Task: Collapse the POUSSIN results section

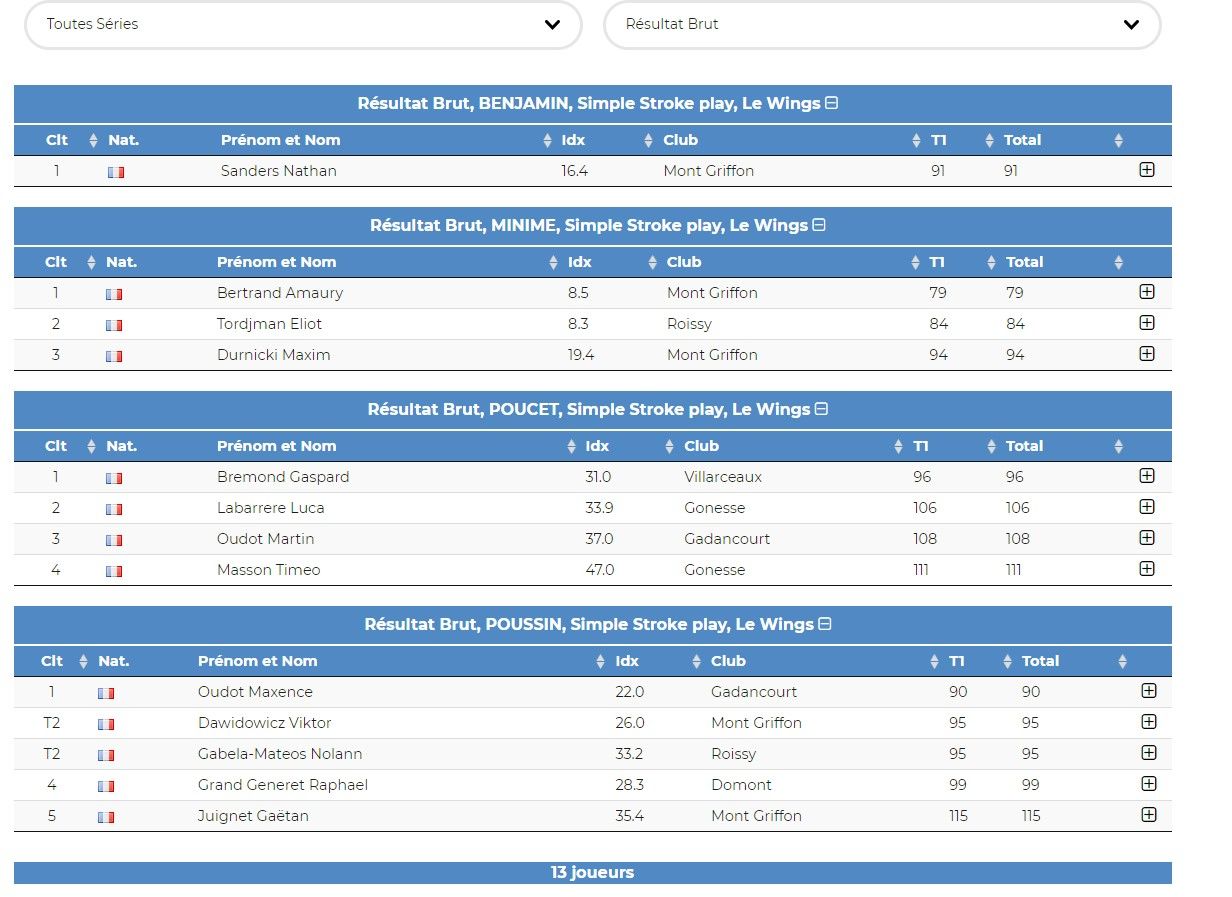Action: [825, 624]
